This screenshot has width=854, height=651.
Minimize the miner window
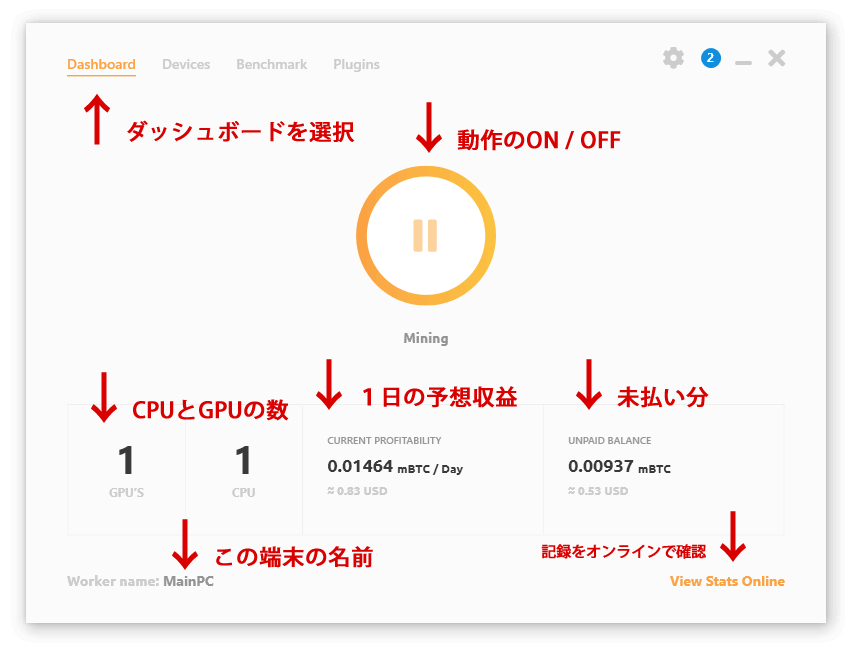(743, 62)
